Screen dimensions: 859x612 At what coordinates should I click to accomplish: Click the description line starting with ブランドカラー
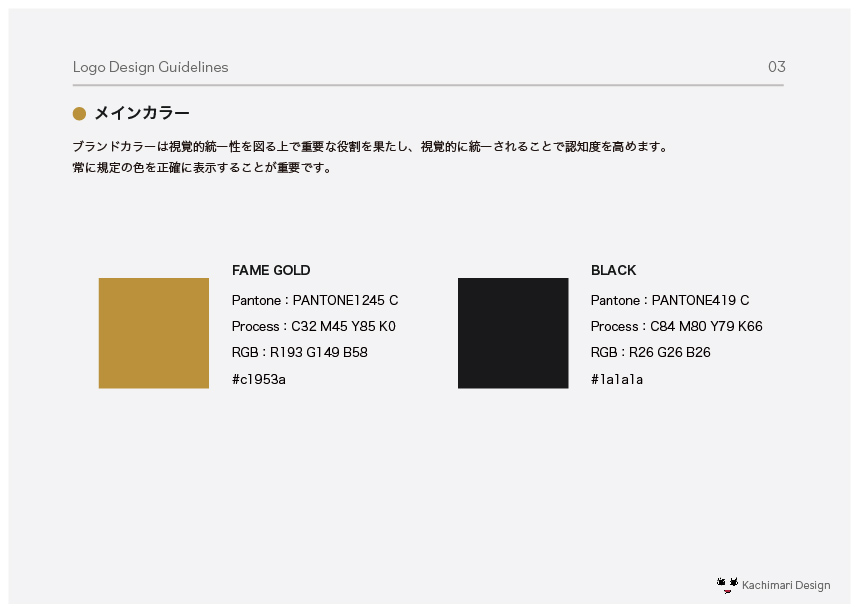click(x=369, y=146)
